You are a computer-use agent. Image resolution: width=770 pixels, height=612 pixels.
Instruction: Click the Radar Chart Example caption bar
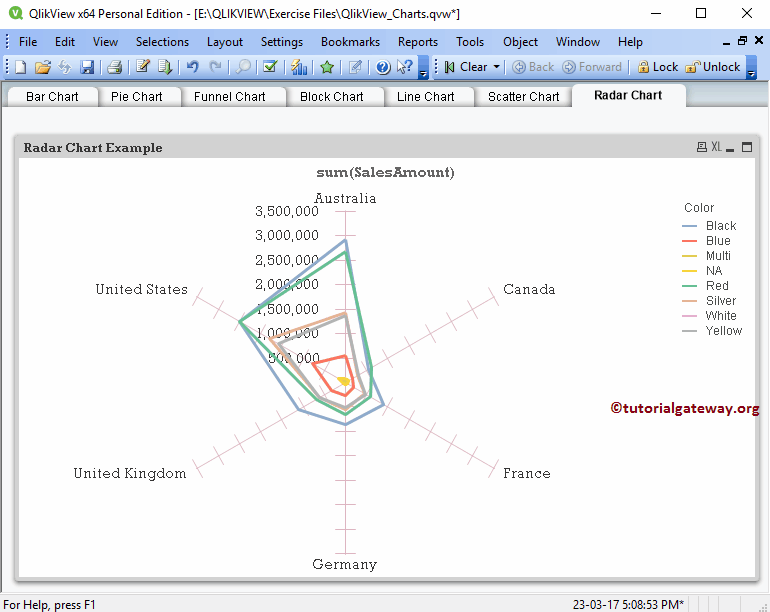387,147
